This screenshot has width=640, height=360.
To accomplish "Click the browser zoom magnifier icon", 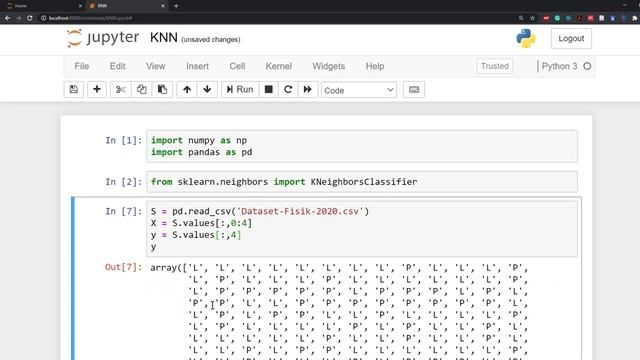I will point(521,18).
